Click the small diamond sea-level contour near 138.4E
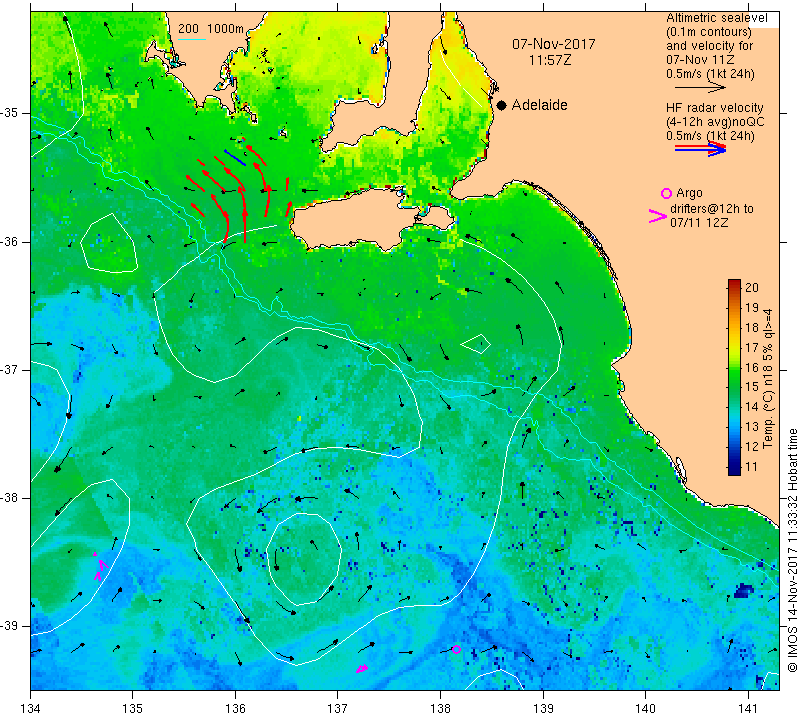The image size is (800, 720). click(476, 344)
